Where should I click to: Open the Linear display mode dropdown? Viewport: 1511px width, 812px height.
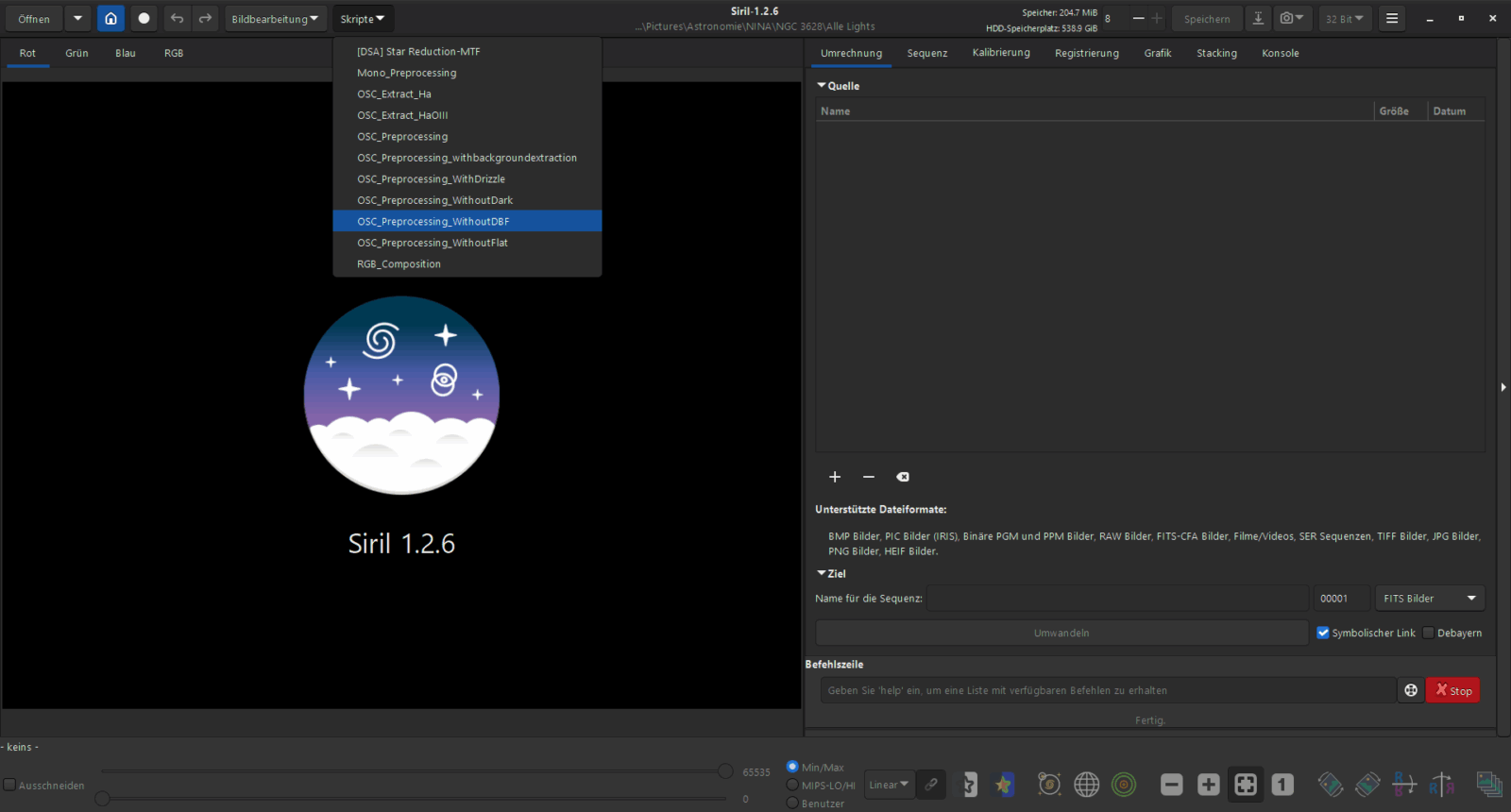click(889, 785)
